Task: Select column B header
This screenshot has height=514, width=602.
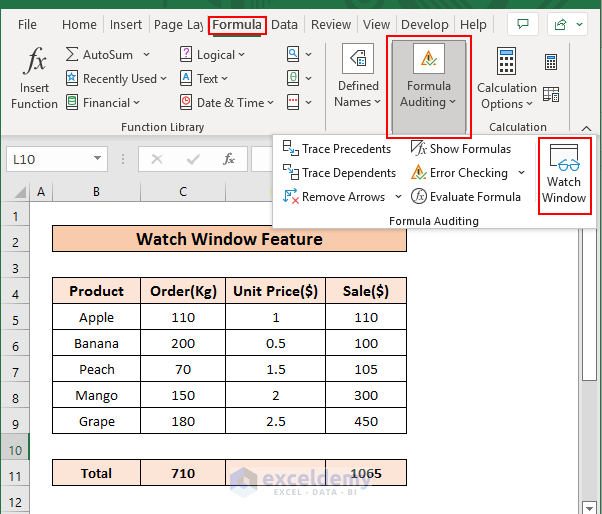Action: [96, 192]
